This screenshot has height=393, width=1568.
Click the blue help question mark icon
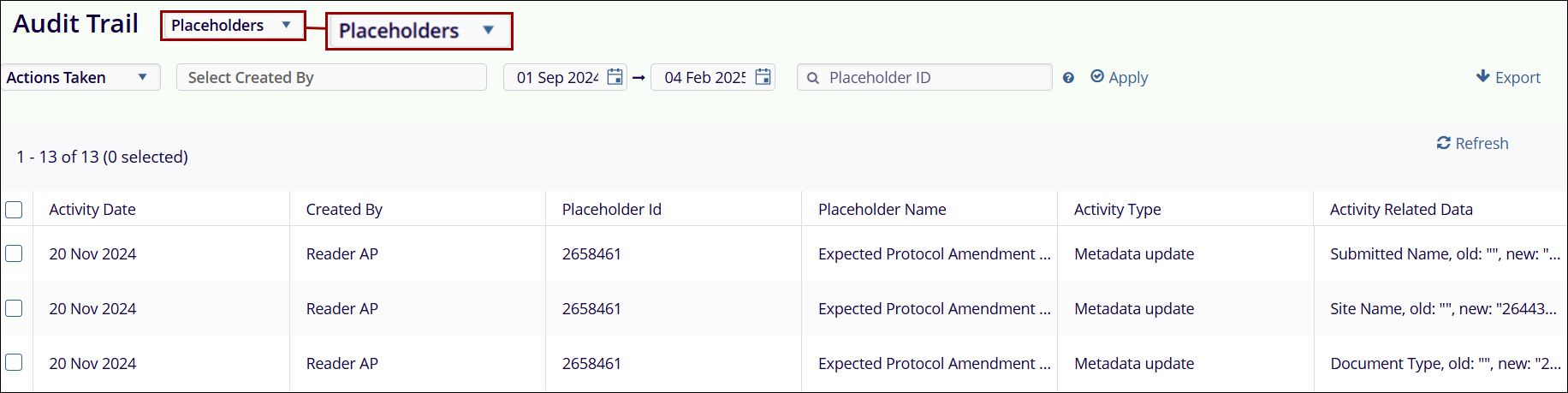tap(1068, 78)
